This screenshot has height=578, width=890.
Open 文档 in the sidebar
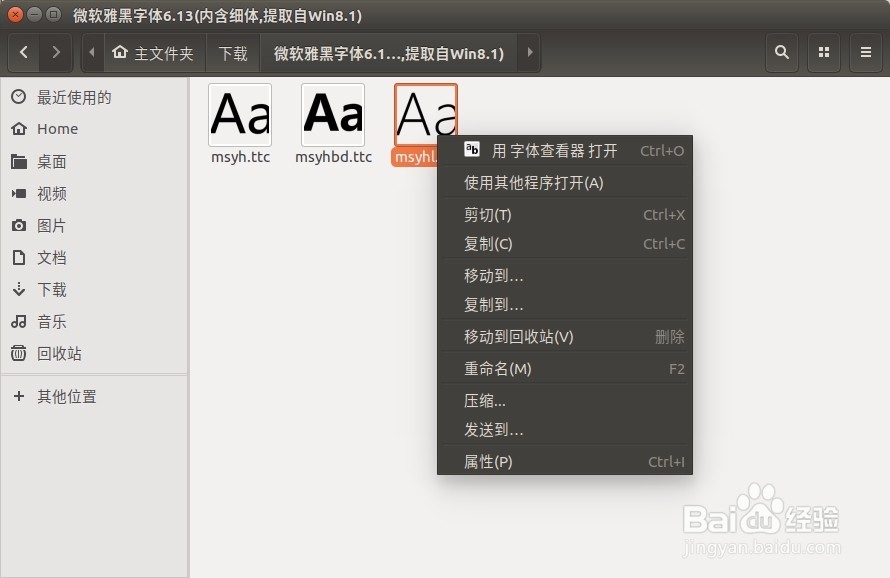click(94, 257)
